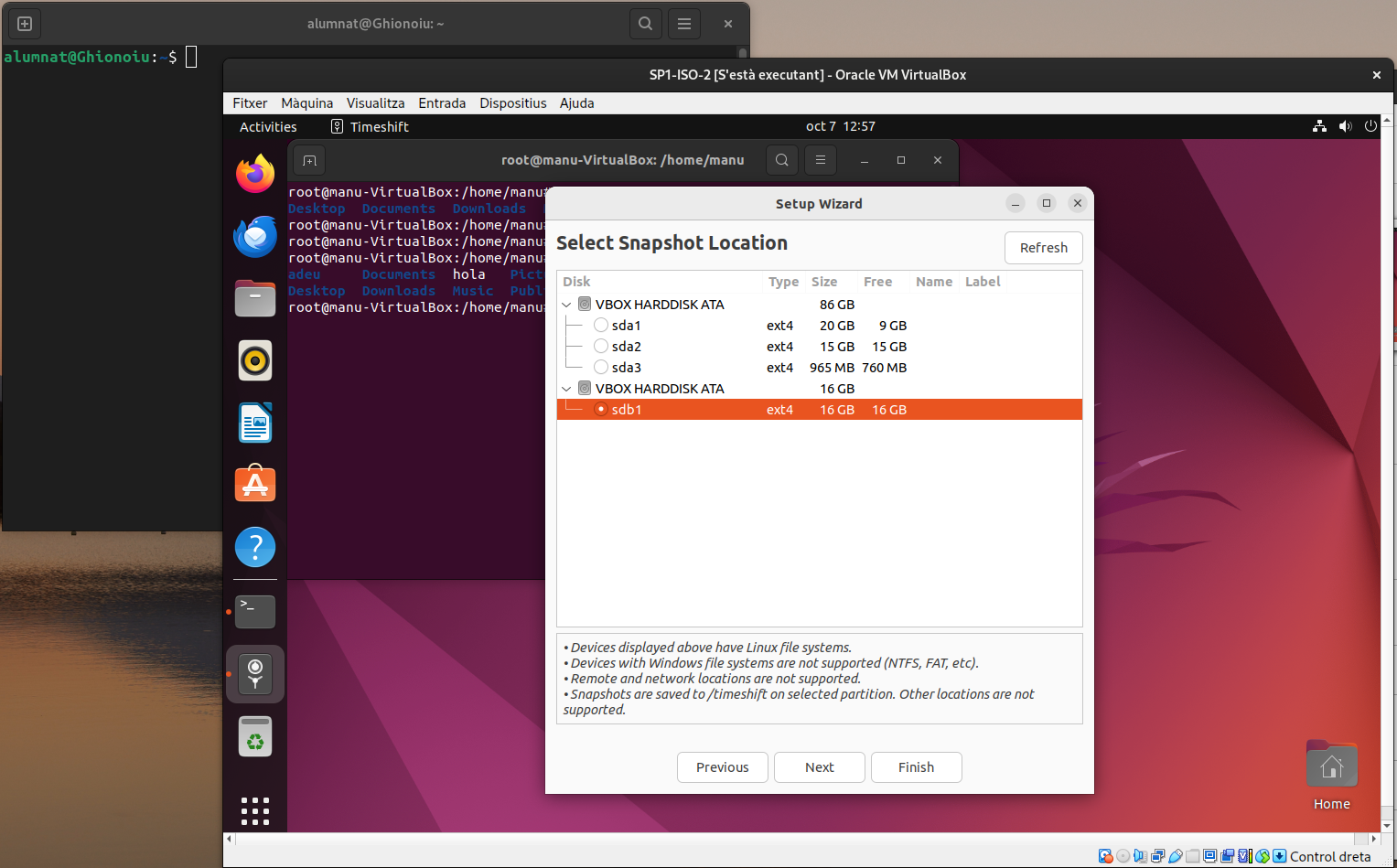Open Rhythmbox music player icon
Viewport: 1397px width, 868px height.
click(255, 360)
